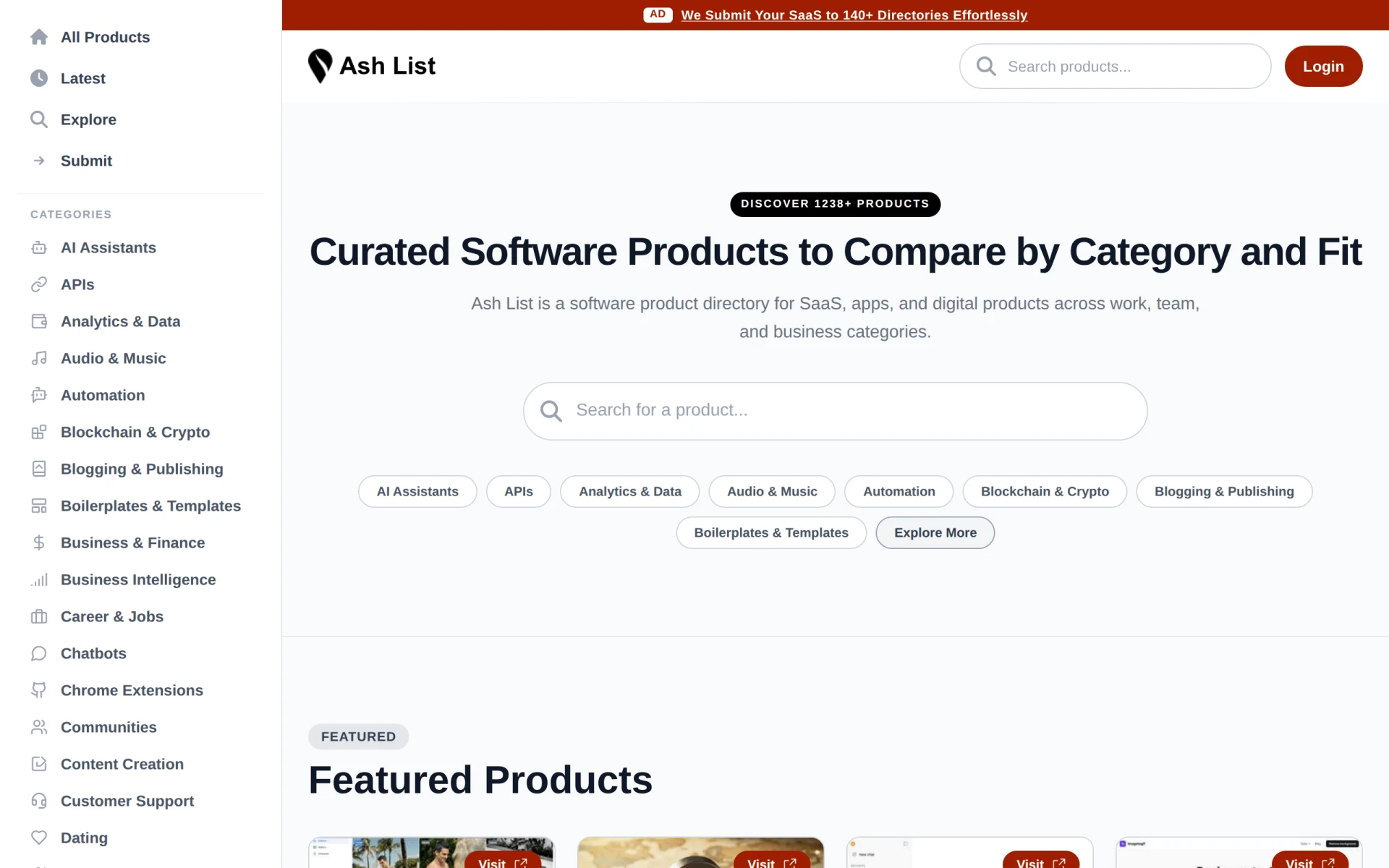Click the header Search products field
This screenshot has width=1389, height=868.
click(x=1115, y=66)
